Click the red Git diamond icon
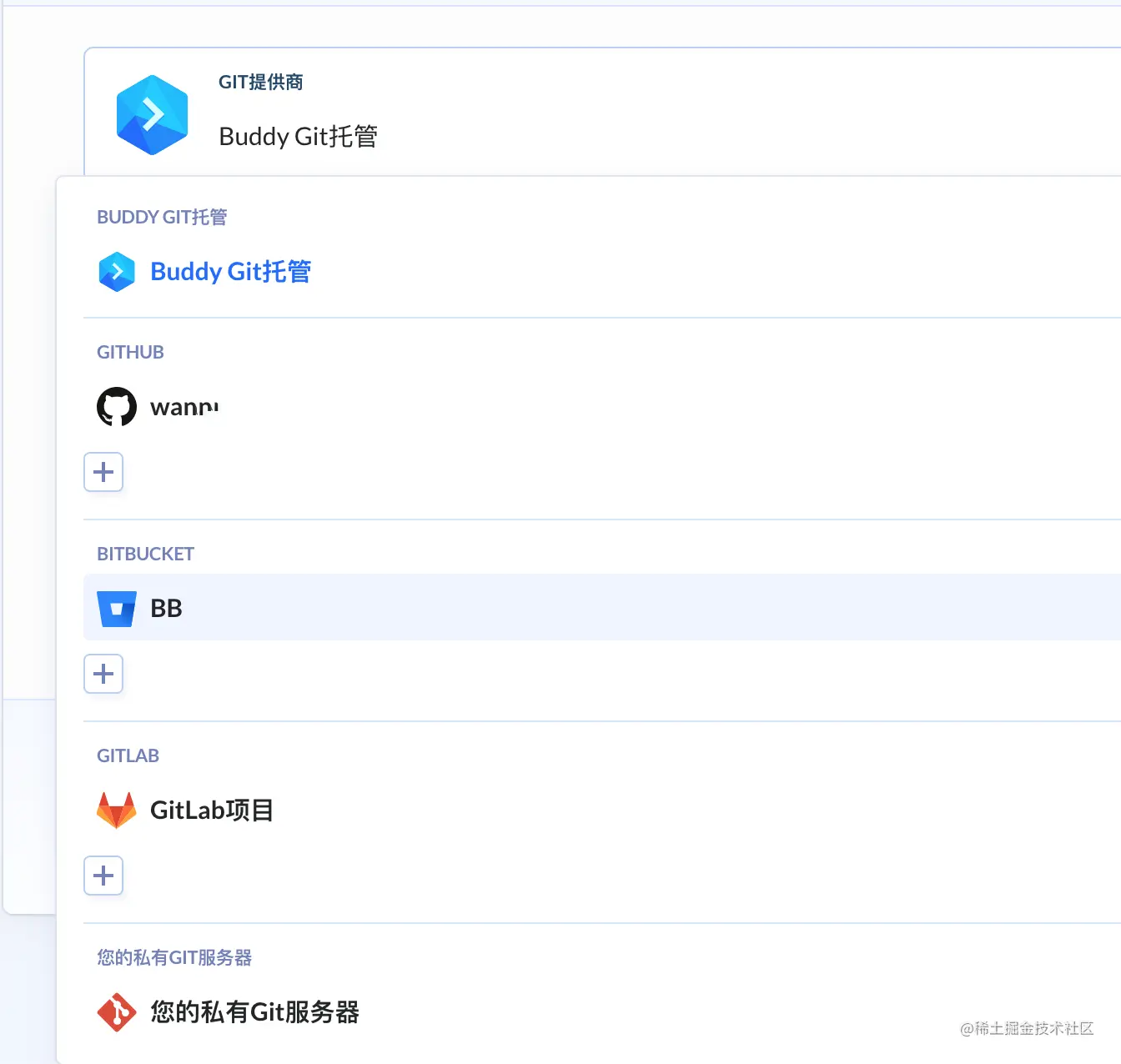Screen dimensions: 1121x1064 point(117,1012)
